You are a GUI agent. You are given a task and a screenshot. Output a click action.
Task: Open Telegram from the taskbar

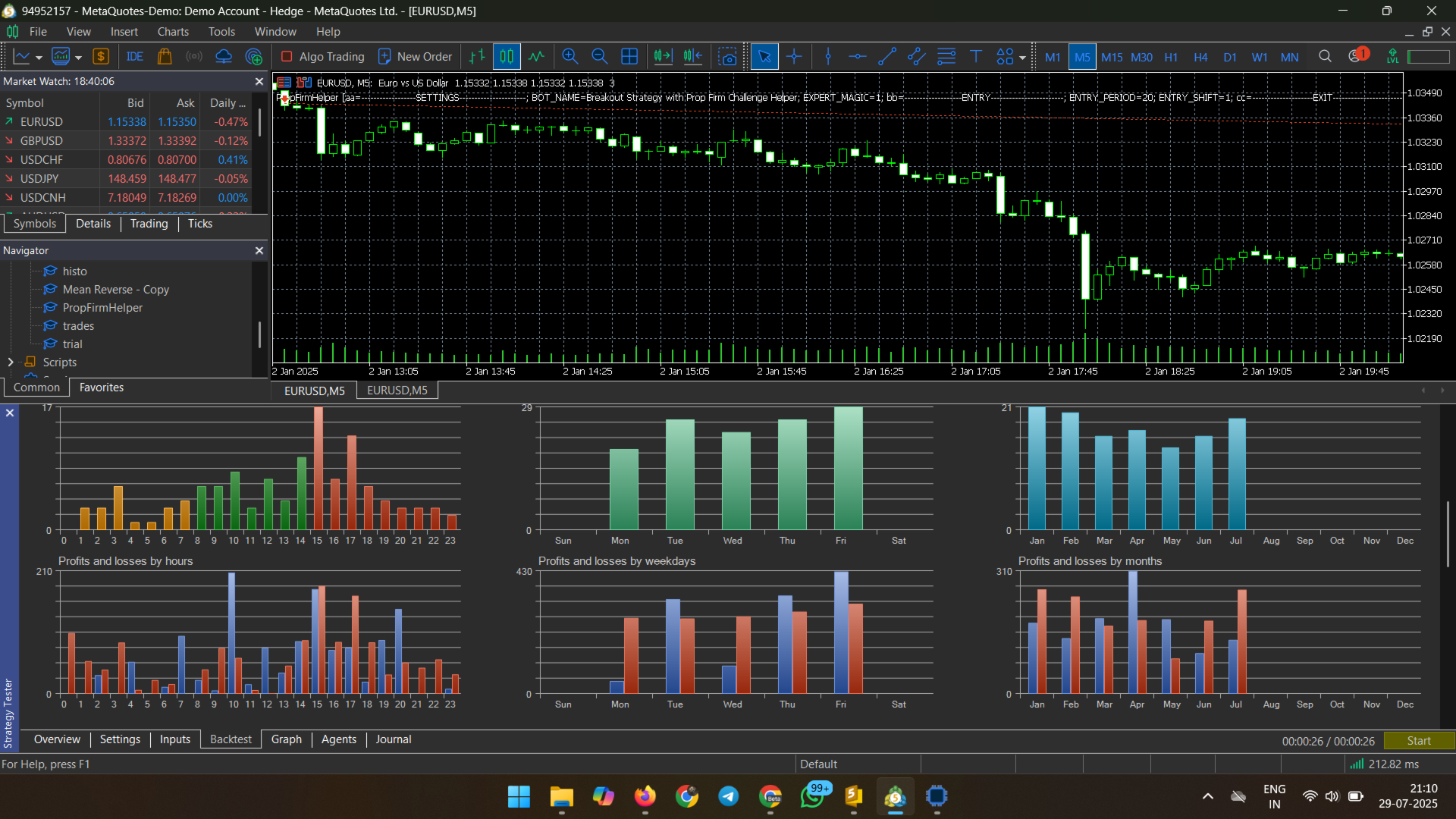point(729,796)
